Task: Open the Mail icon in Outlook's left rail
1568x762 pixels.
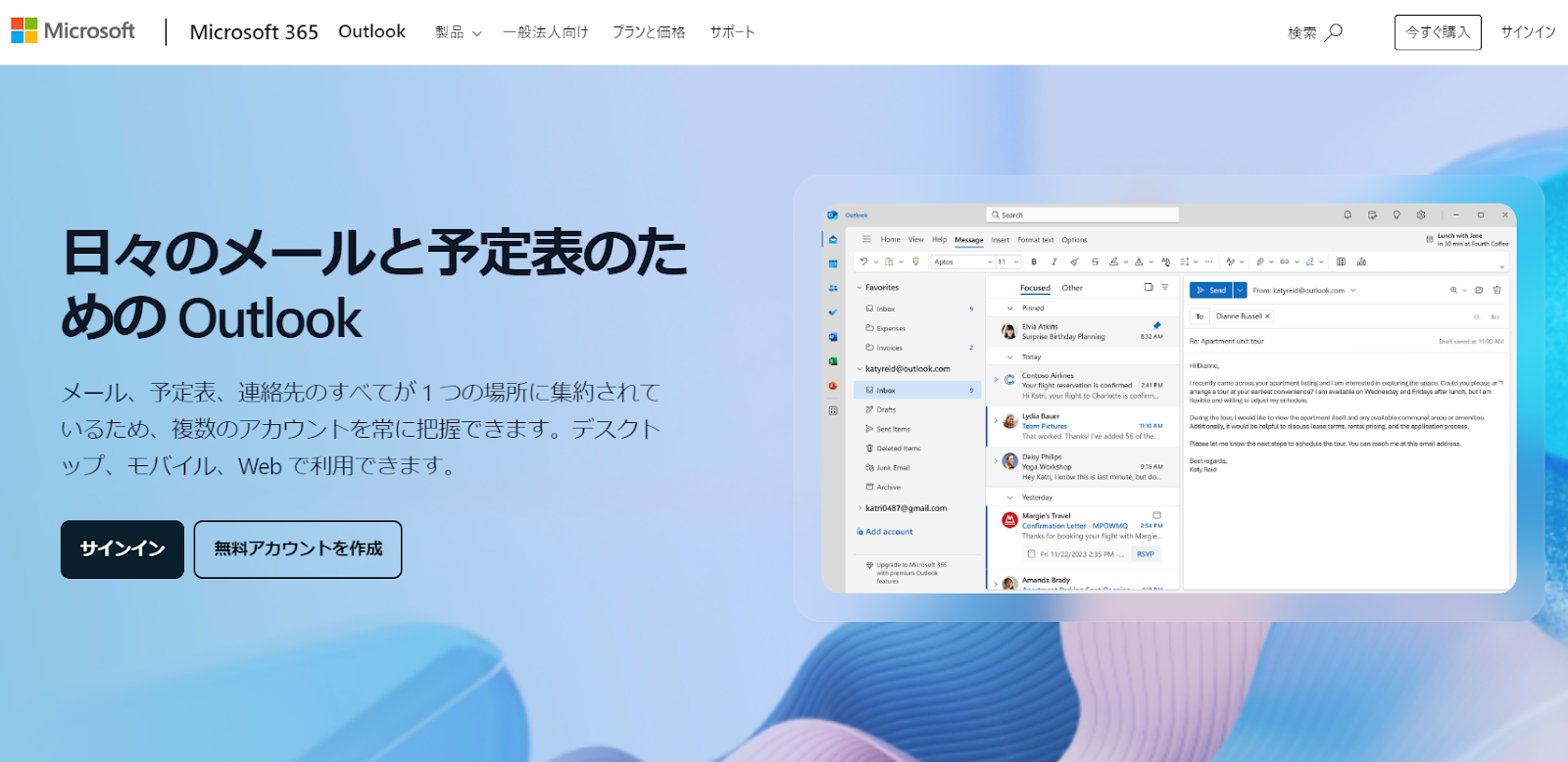Action: [x=833, y=240]
